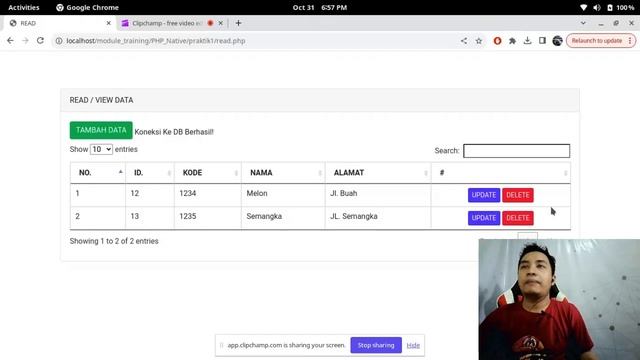Switch to the Clipchamp tab
The width and height of the screenshot is (640, 360).
(x=171, y=23)
